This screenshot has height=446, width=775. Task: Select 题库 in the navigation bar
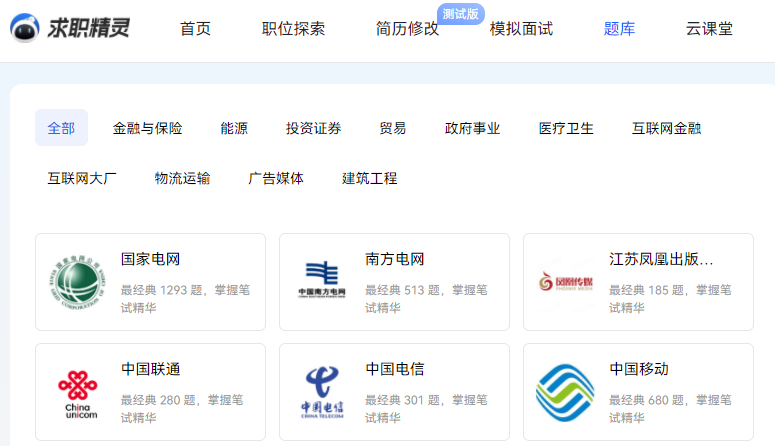[619, 29]
